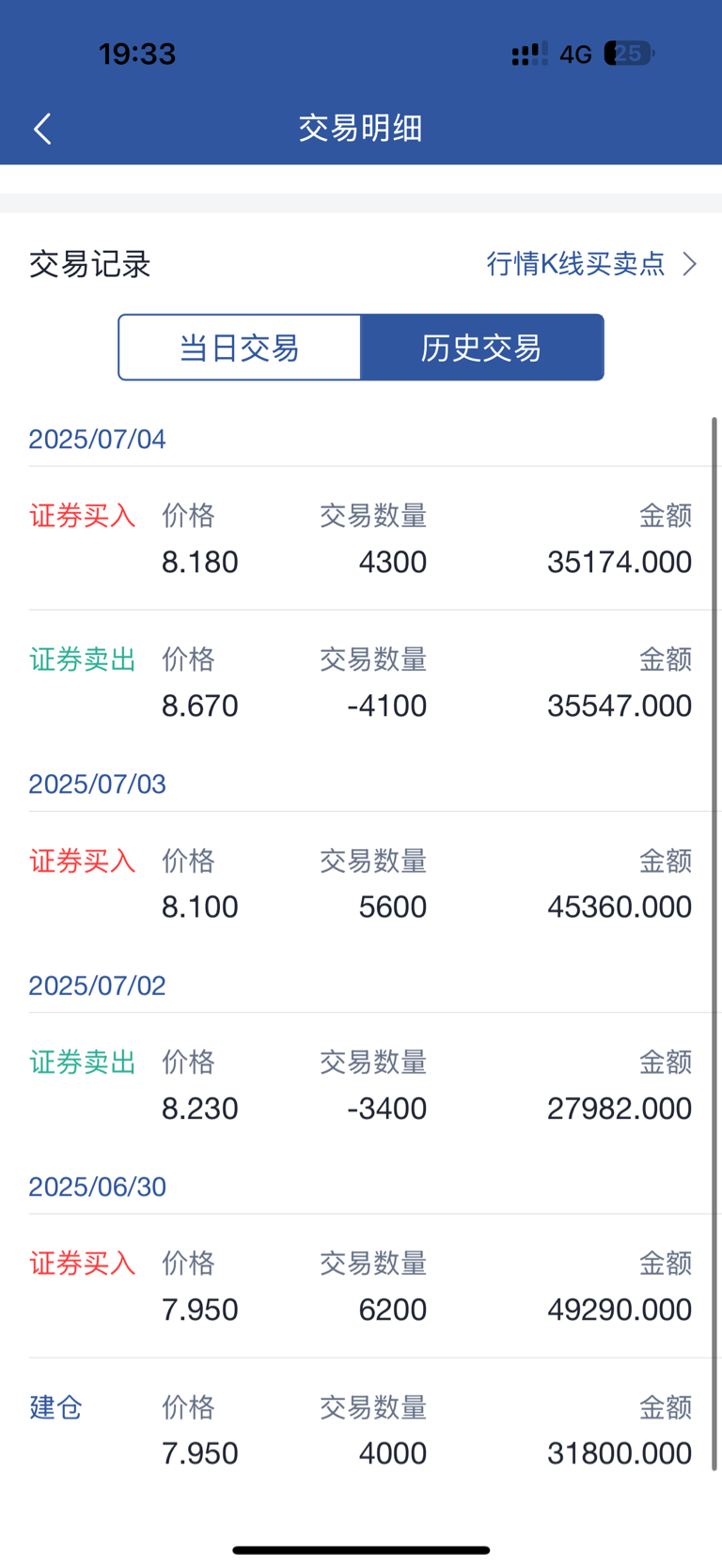Open the 建仓 record entry

tap(361, 1429)
